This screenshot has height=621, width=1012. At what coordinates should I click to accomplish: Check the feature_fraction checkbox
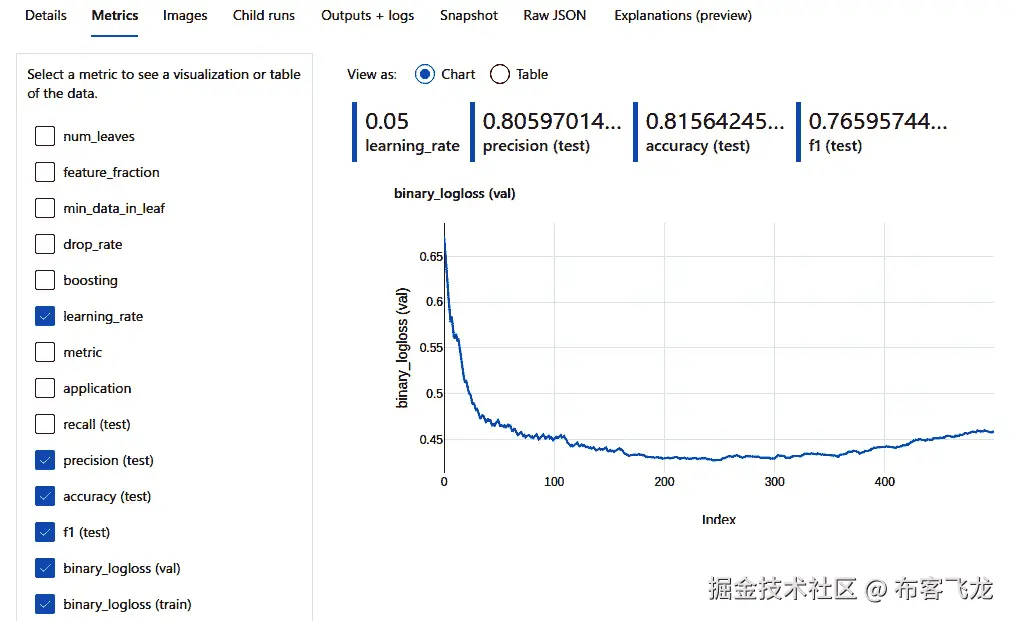(x=44, y=172)
